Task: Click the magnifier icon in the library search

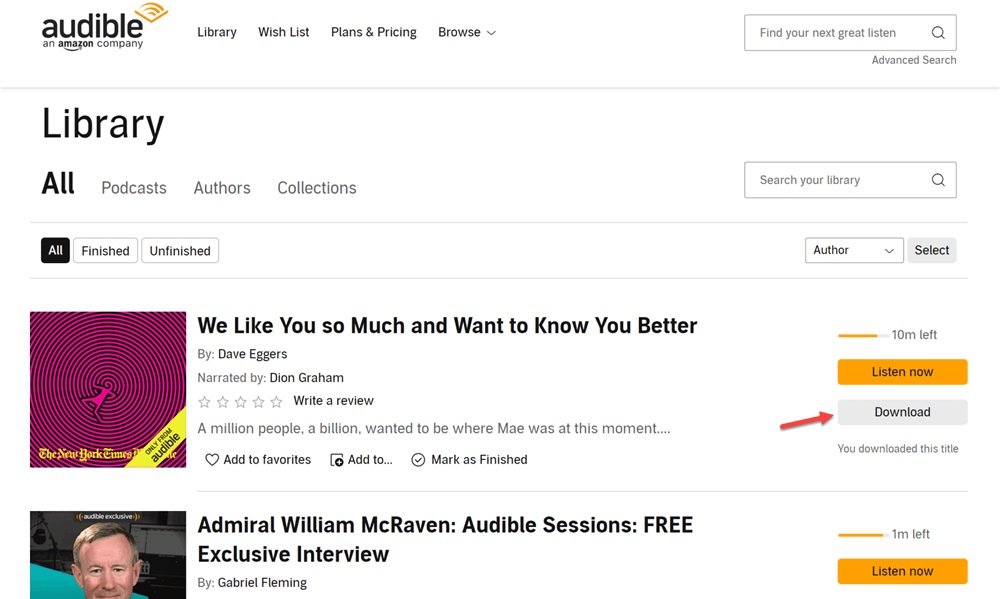Action: coord(938,180)
